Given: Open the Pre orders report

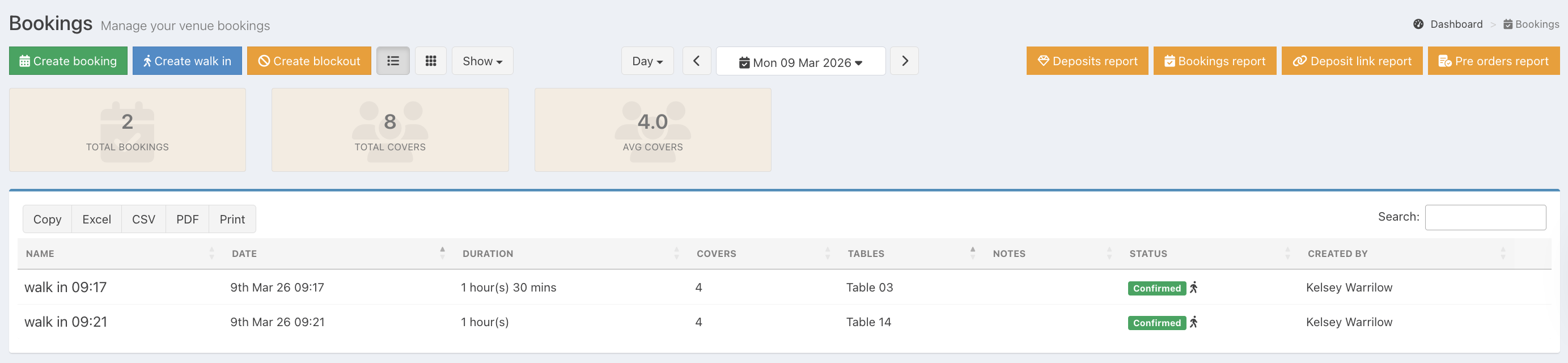Looking at the screenshot, I should point(1493,61).
